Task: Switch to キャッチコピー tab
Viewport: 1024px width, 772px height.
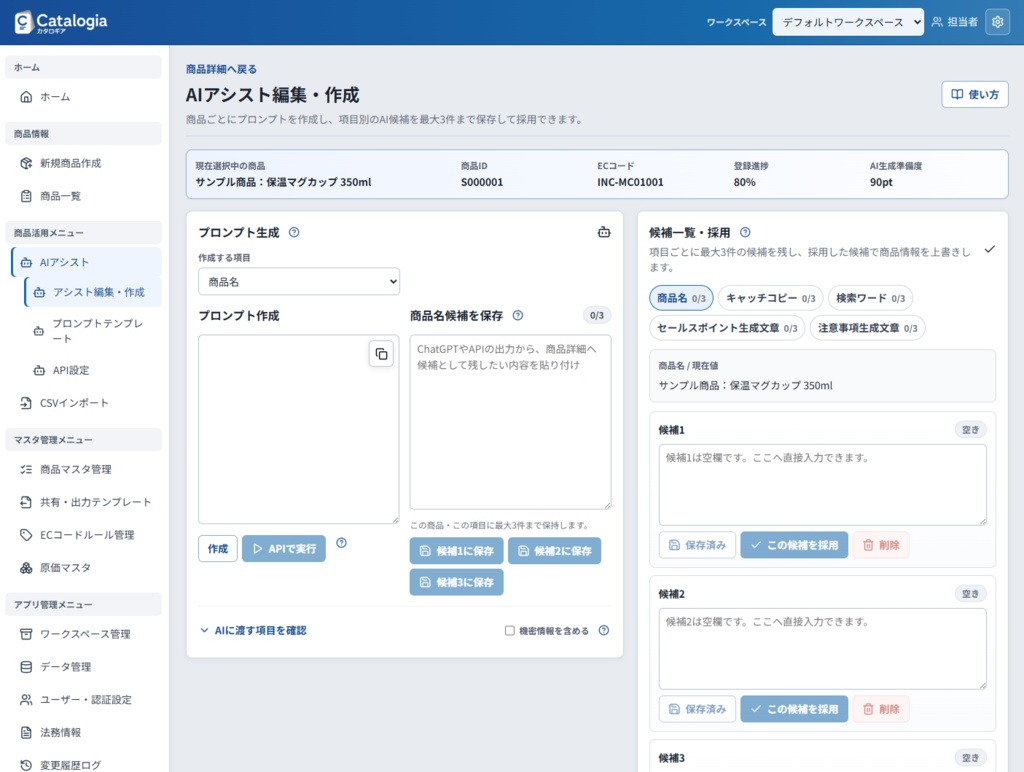Action: (771, 298)
